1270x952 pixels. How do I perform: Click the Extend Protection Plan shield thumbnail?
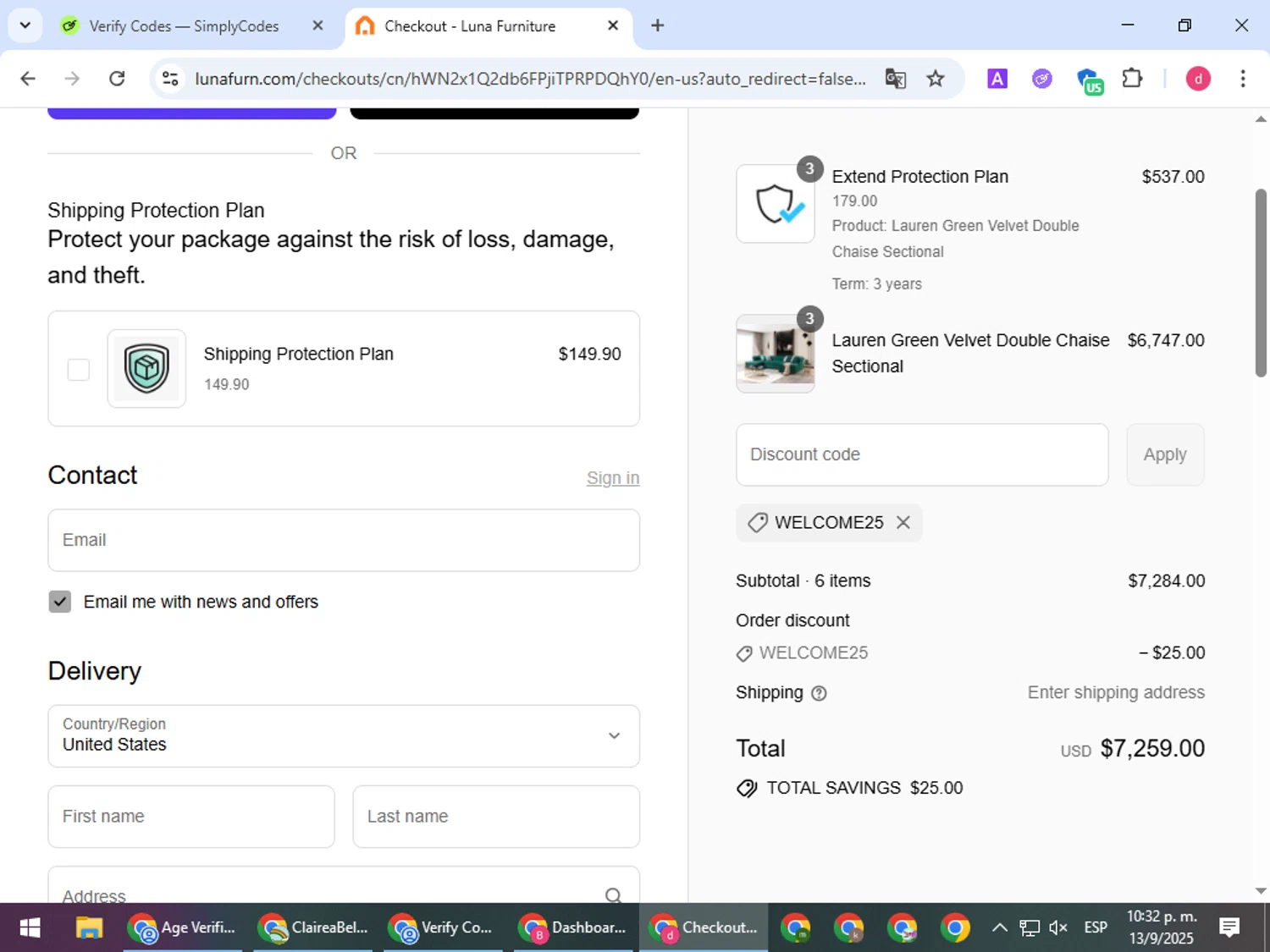tap(776, 204)
